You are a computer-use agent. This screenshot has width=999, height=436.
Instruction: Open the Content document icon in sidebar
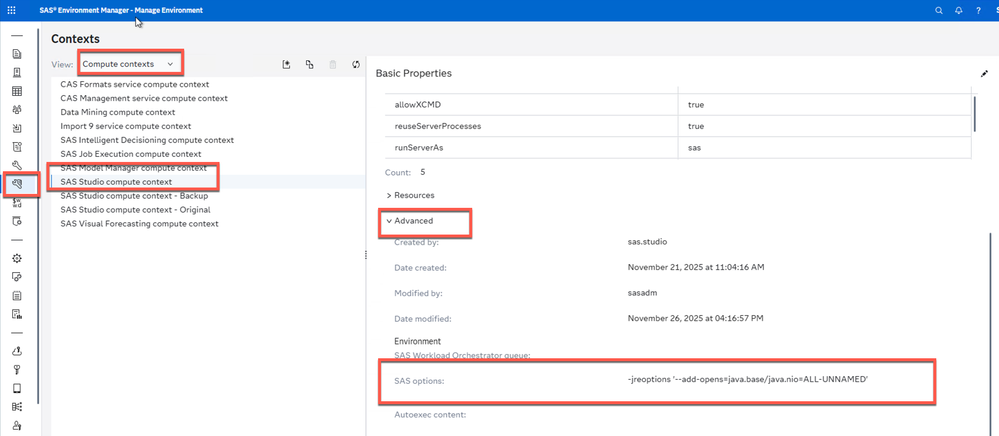click(17, 54)
